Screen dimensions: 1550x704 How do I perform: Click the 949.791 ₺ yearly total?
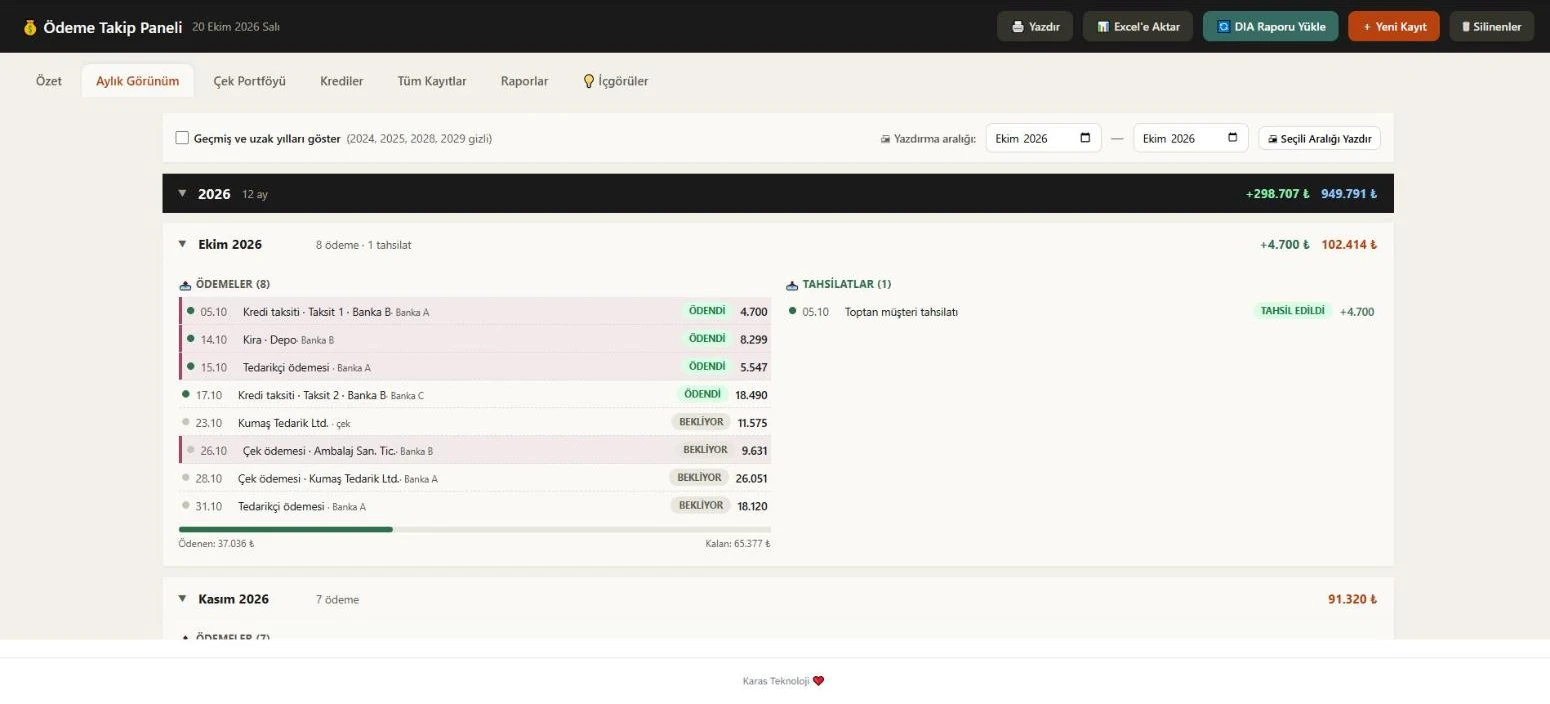point(1349,193)
